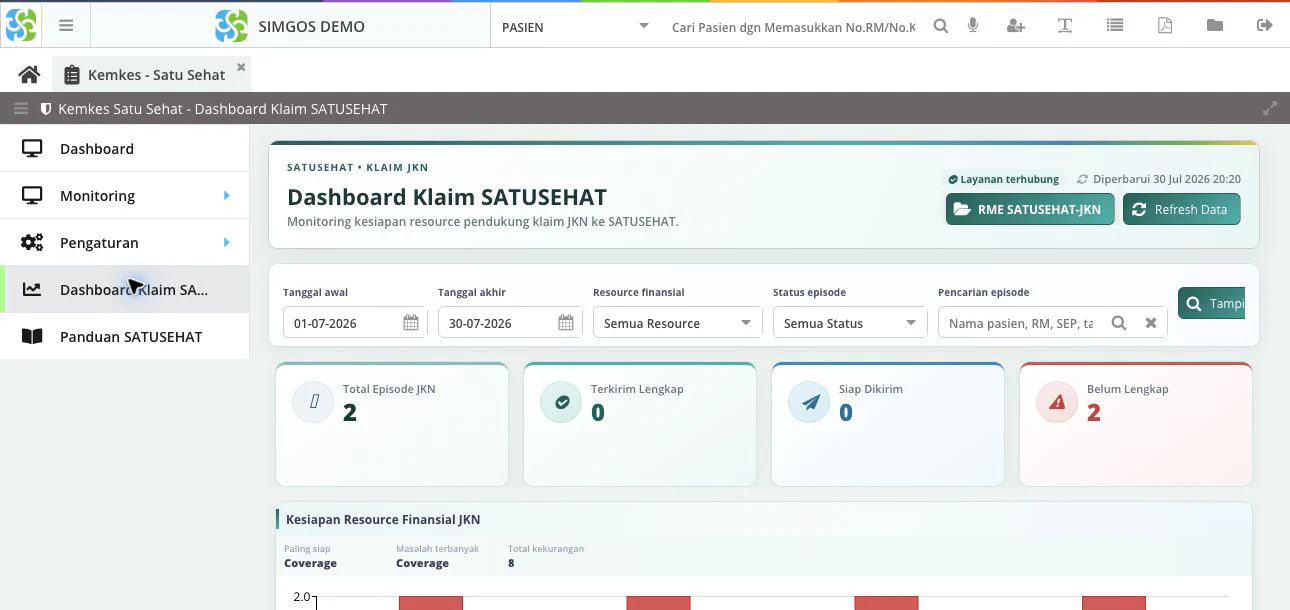1290x610 pixels.
Task: Click the Refresh Data button
Action: click(x=1182, y=210)
